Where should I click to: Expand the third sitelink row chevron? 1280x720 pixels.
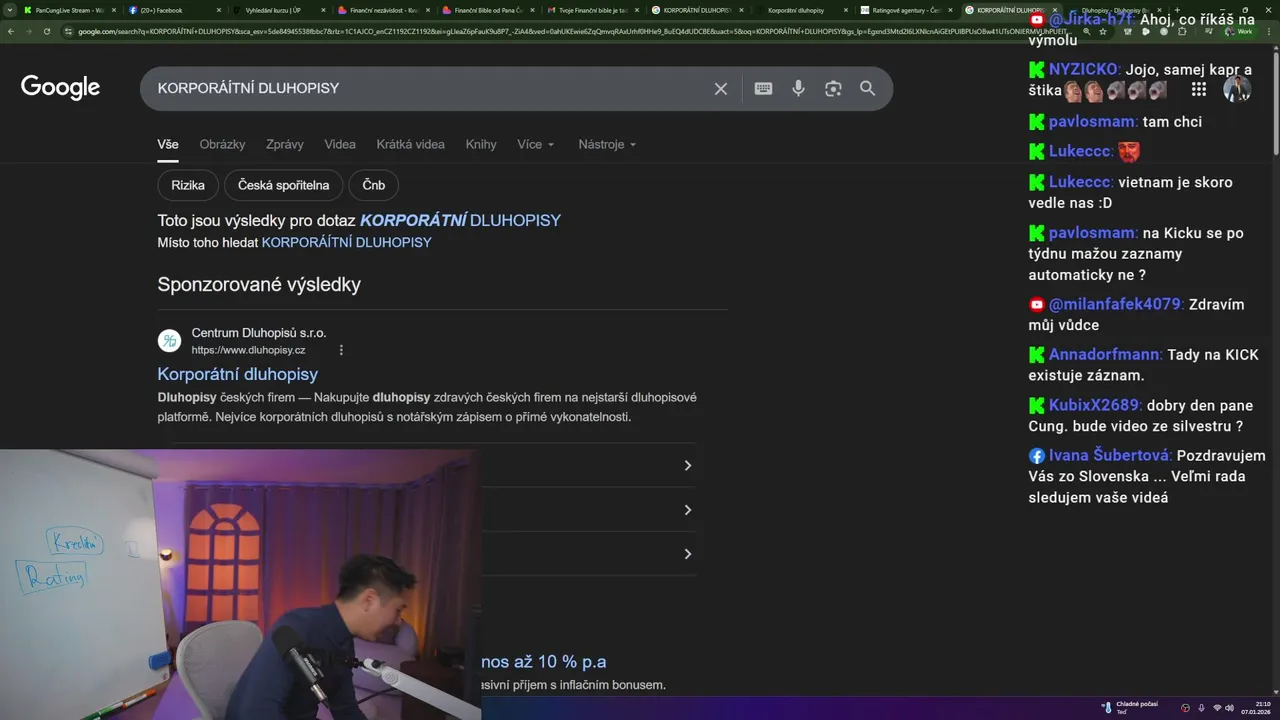point(687,554)
